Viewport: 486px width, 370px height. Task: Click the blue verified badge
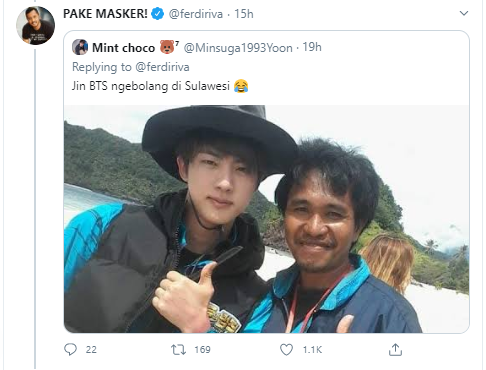point(158,14)
